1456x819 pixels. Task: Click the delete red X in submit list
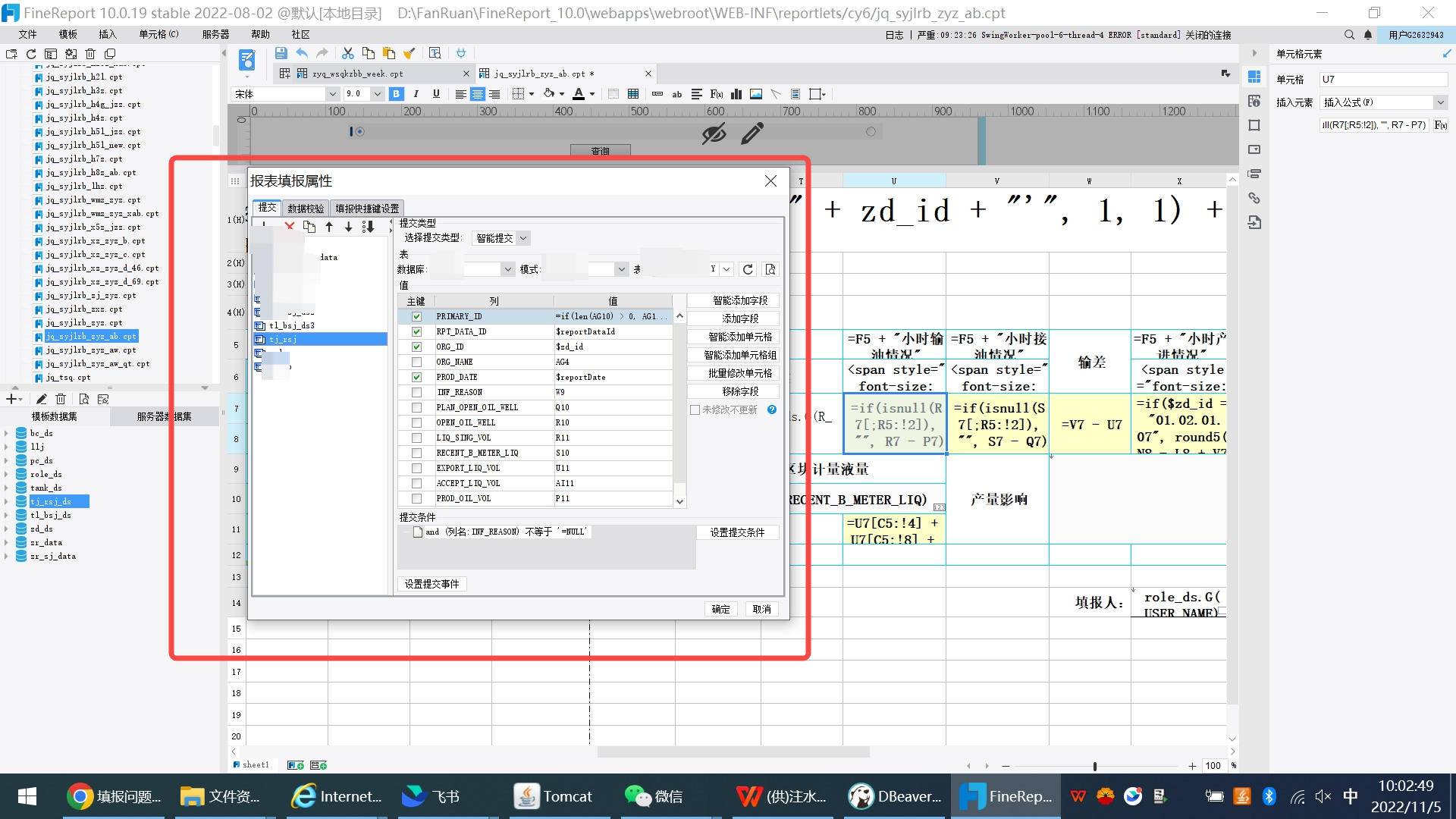click(290, 226)
